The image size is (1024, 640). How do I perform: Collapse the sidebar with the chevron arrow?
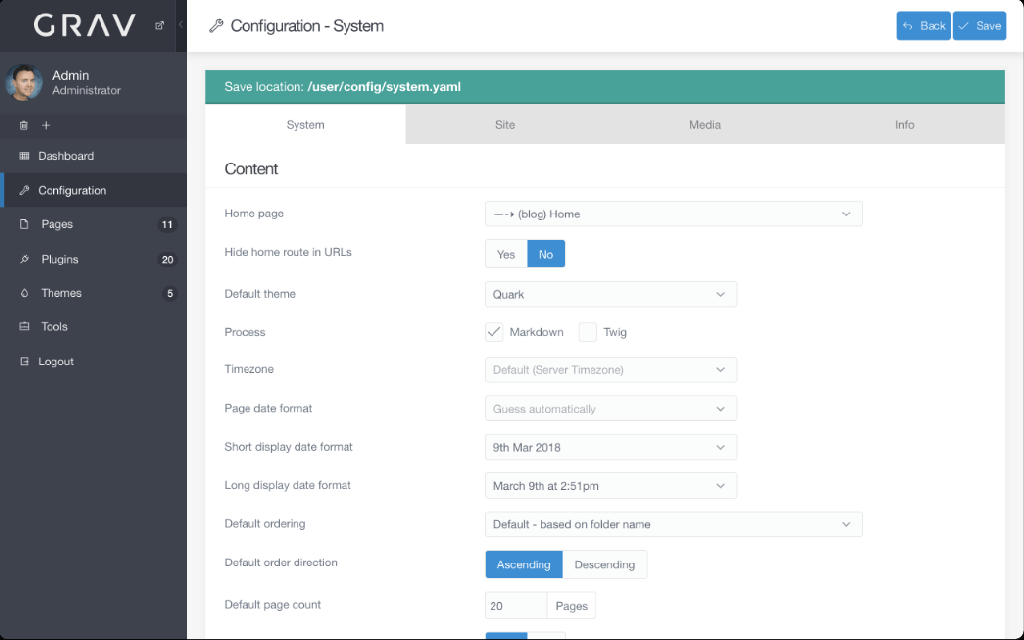[180, 25]
